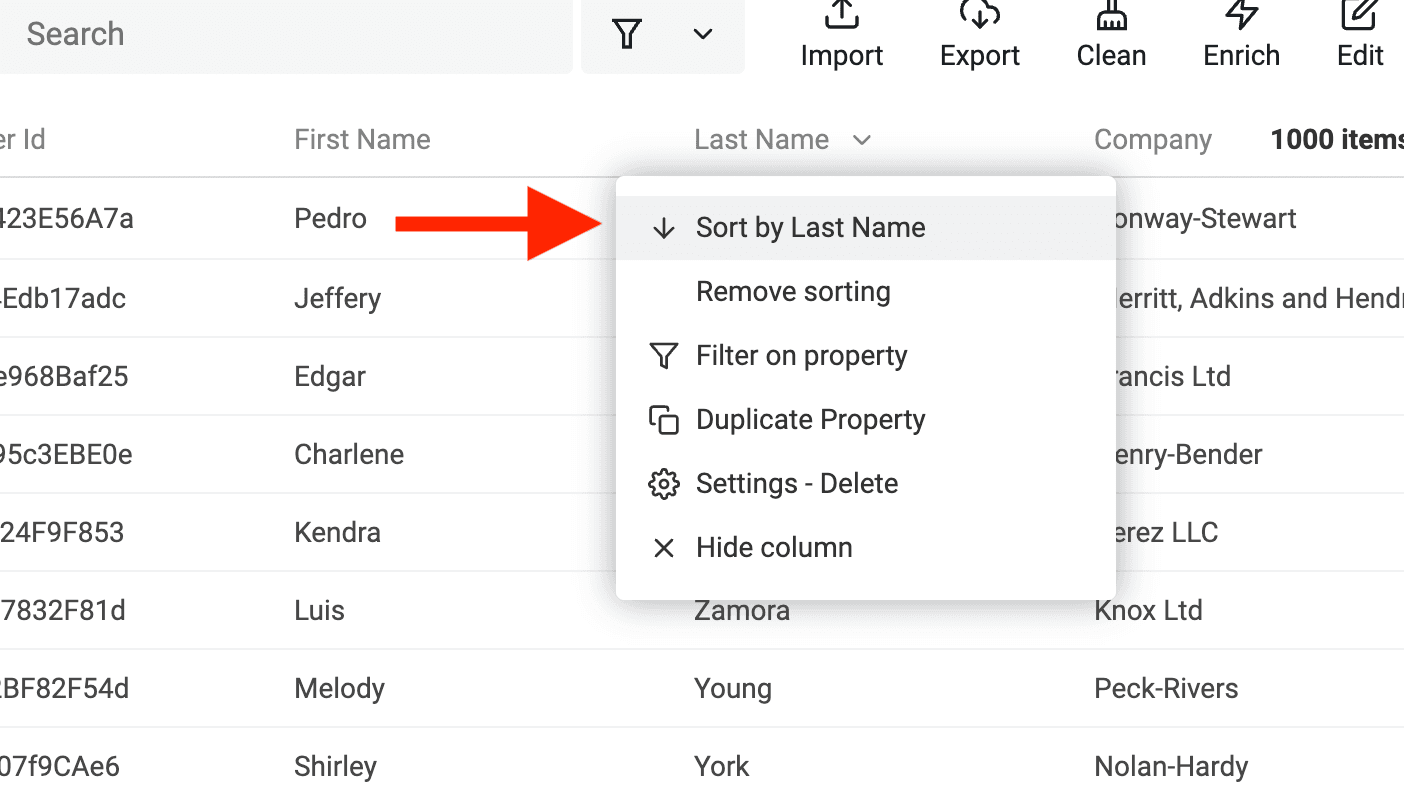Choose Remove sorting from the menu
The image size is (1404, 788).
click(793, 292)
